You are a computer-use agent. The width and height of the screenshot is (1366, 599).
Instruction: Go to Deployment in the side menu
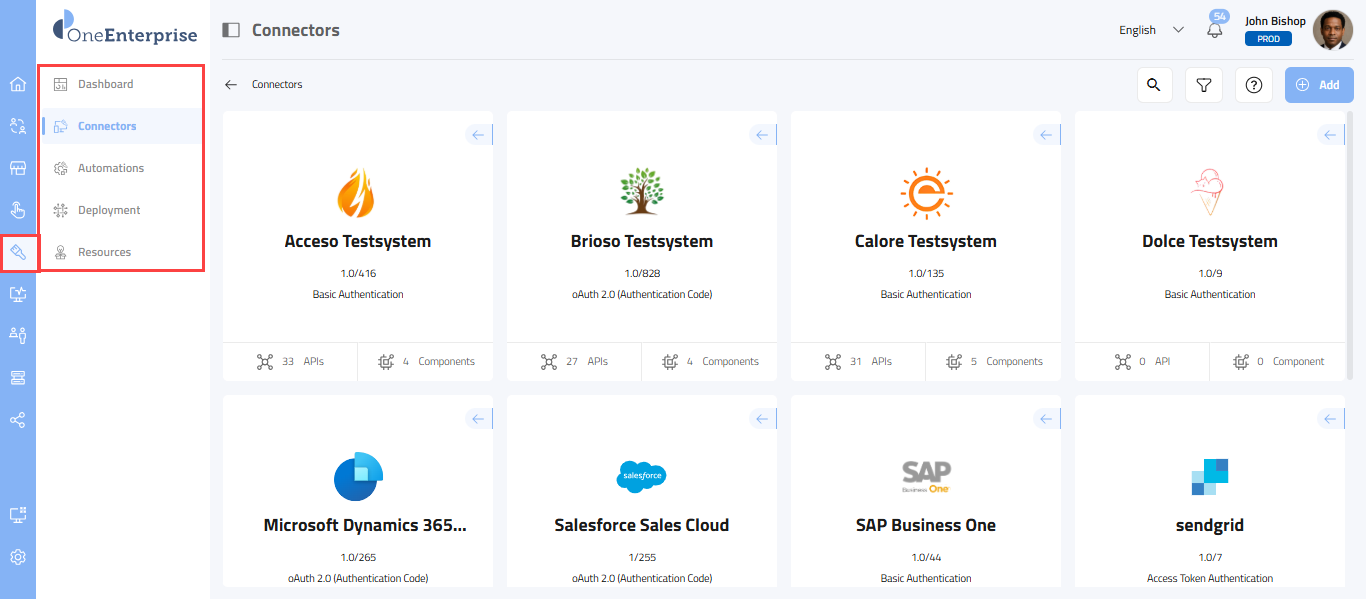point(109,210)
